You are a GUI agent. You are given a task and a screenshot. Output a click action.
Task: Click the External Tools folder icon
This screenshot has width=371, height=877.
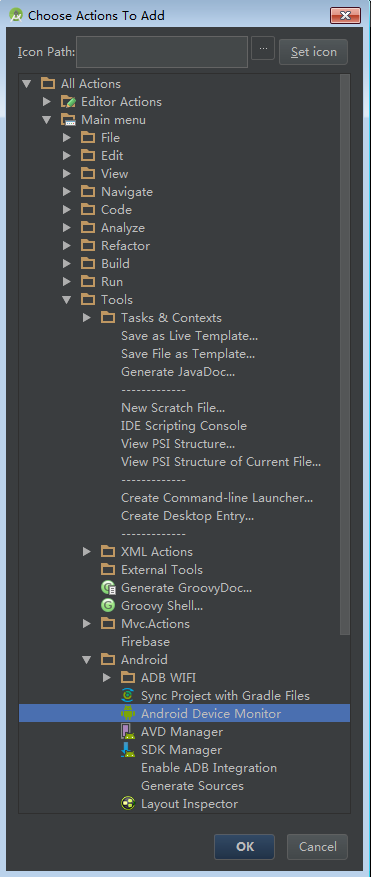click(108, 569)
